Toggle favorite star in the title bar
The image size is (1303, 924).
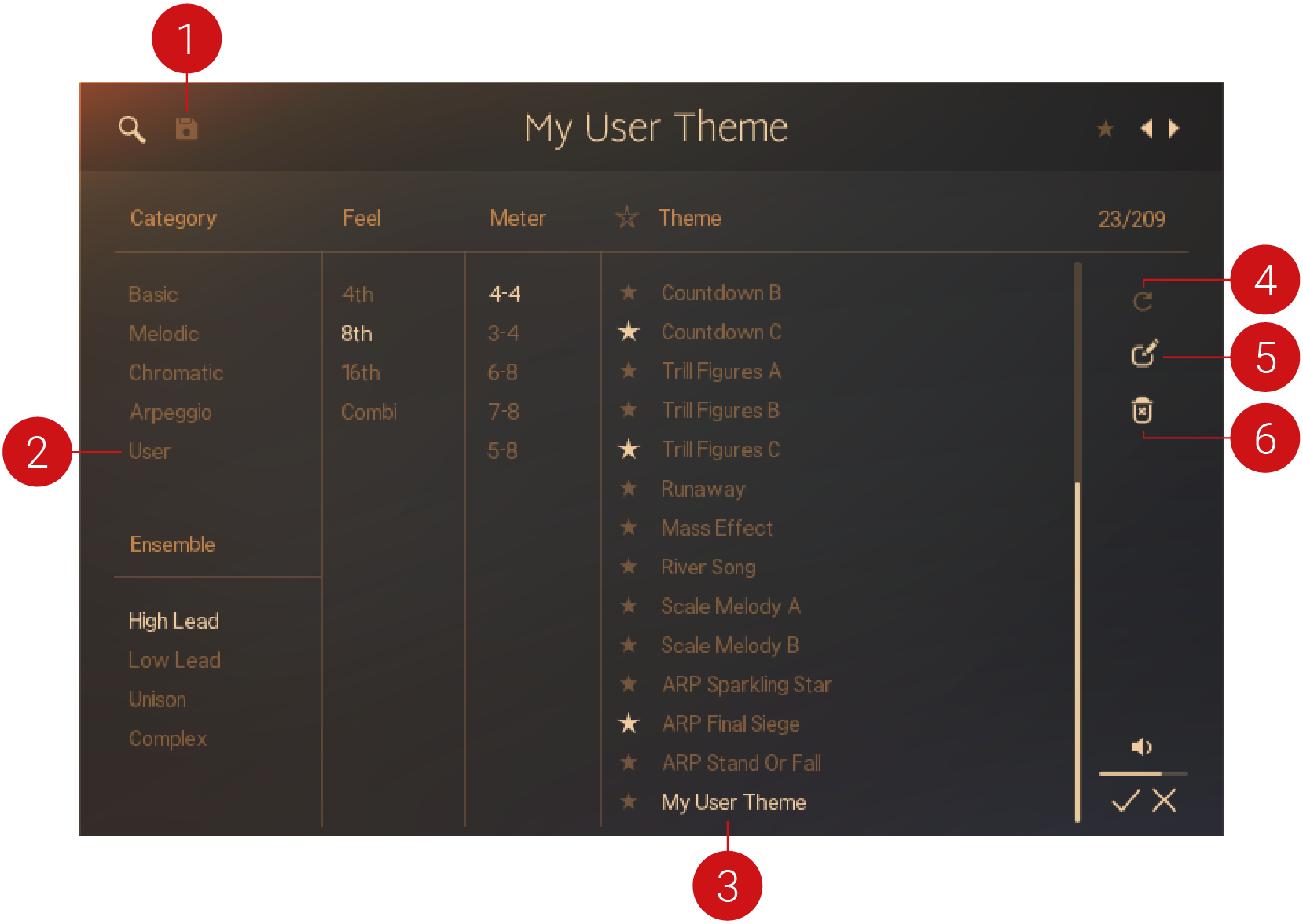[x=1105, y=129]
